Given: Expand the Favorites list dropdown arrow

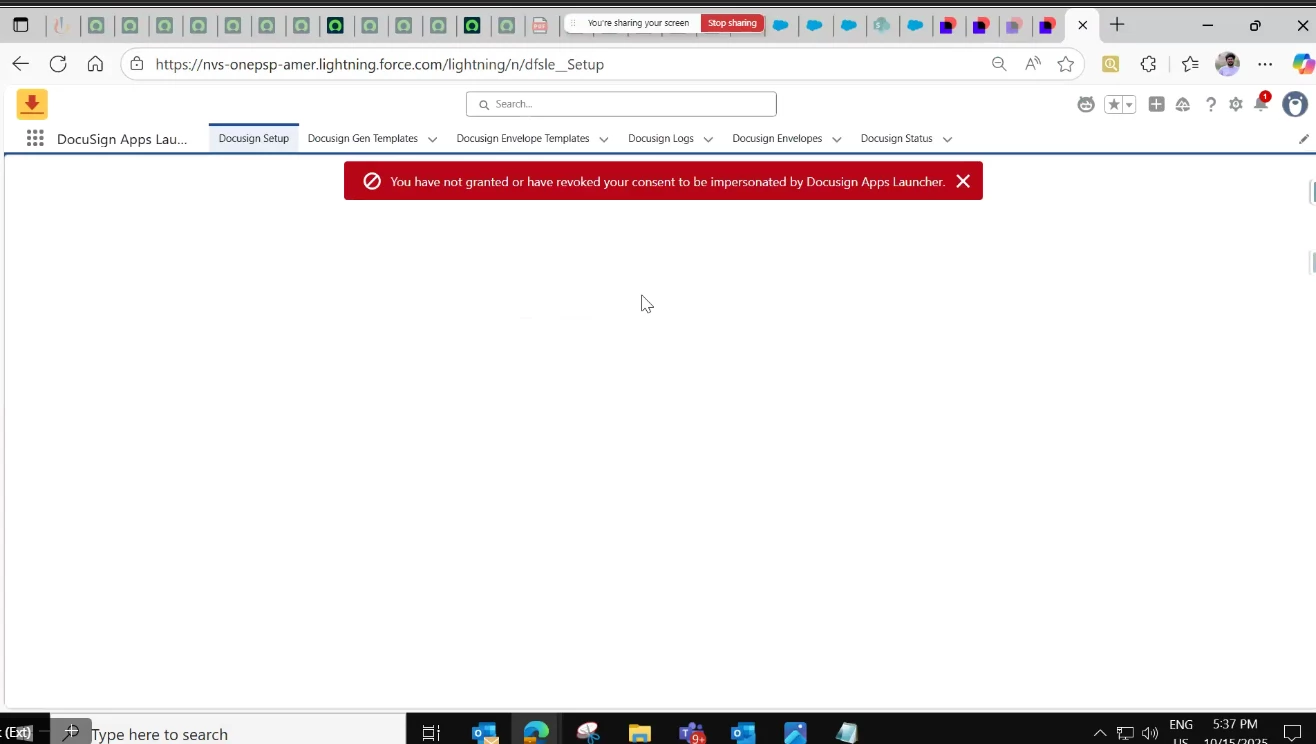Looking at the screenshot, I should [1130, 104].
